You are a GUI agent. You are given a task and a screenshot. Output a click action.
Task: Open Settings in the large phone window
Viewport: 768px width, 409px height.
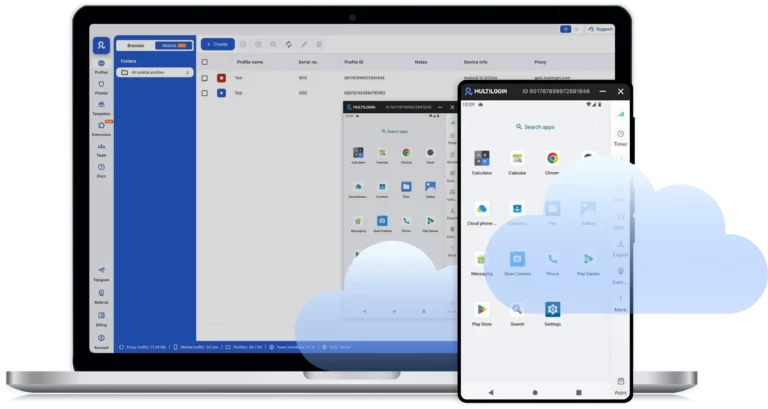[552, 314]
